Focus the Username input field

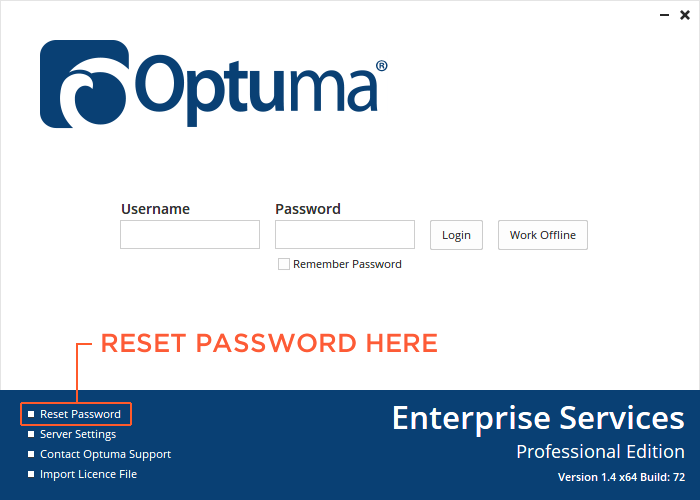pos(190,234)
